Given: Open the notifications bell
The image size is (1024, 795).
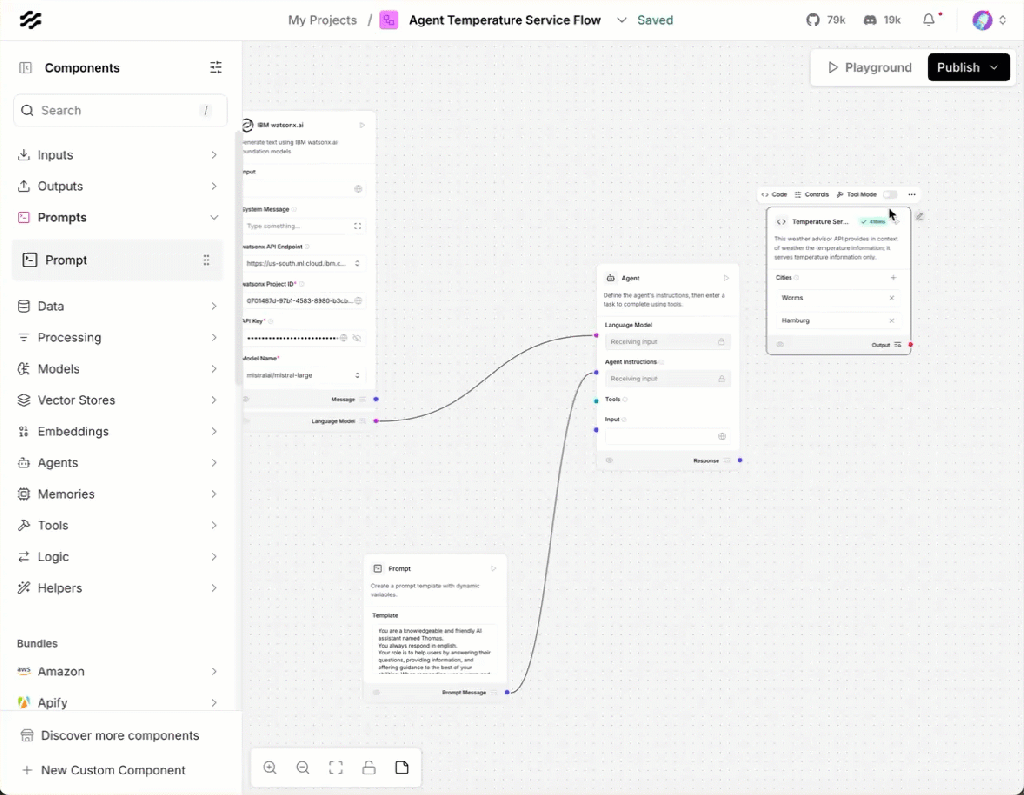Looking at the screenshot, I should pos(929,20).
